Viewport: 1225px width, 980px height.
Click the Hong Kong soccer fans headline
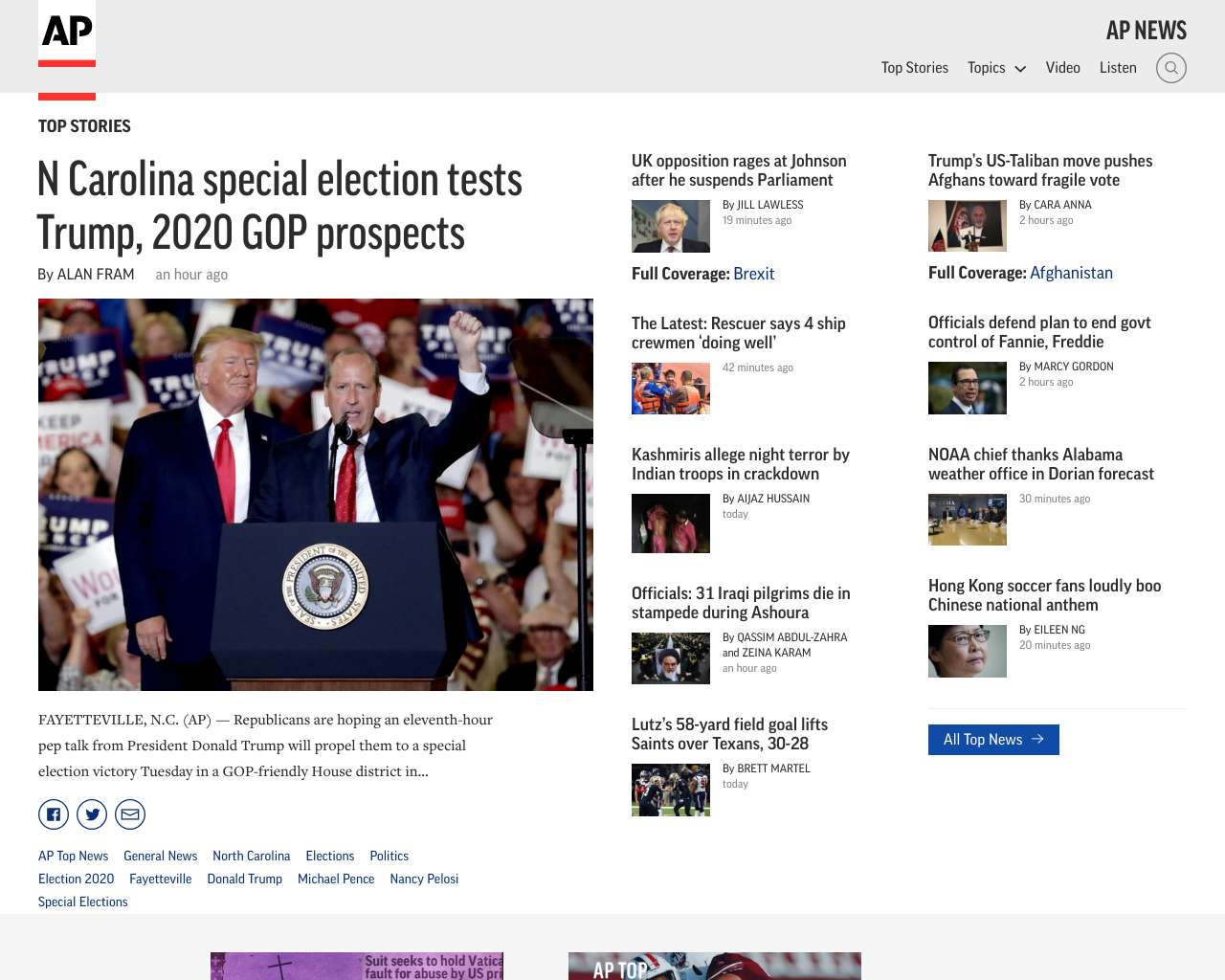coord(1044,595)
